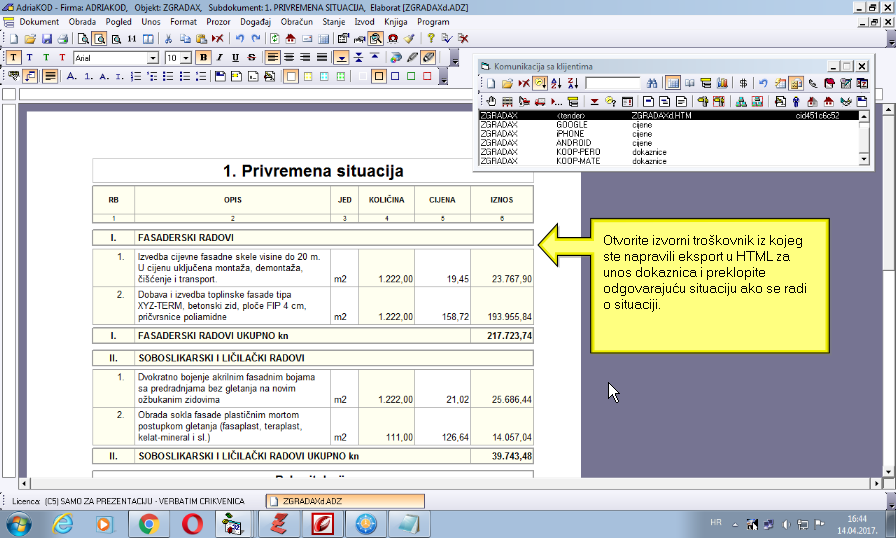
Task: Click the Windows Start button
Action: [x=19, y=524]
